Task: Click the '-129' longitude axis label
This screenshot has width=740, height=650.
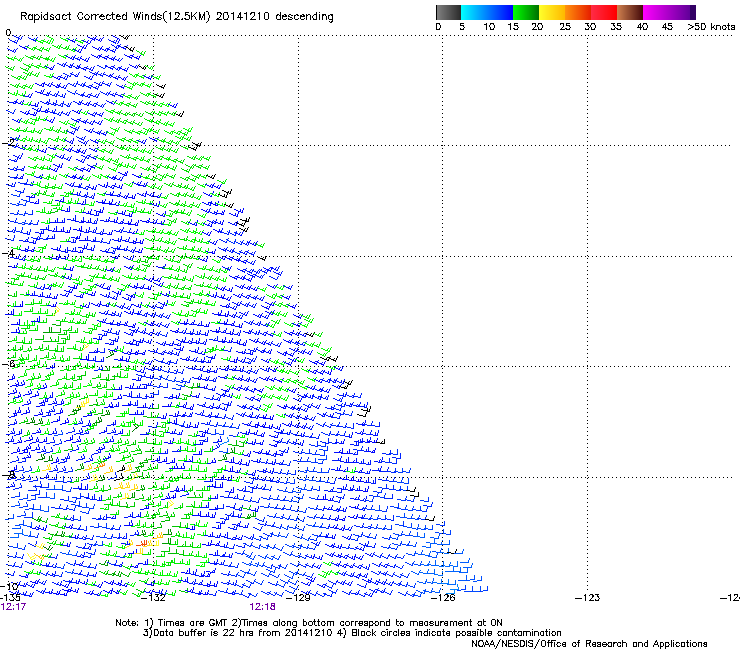Action: [298, 598]
